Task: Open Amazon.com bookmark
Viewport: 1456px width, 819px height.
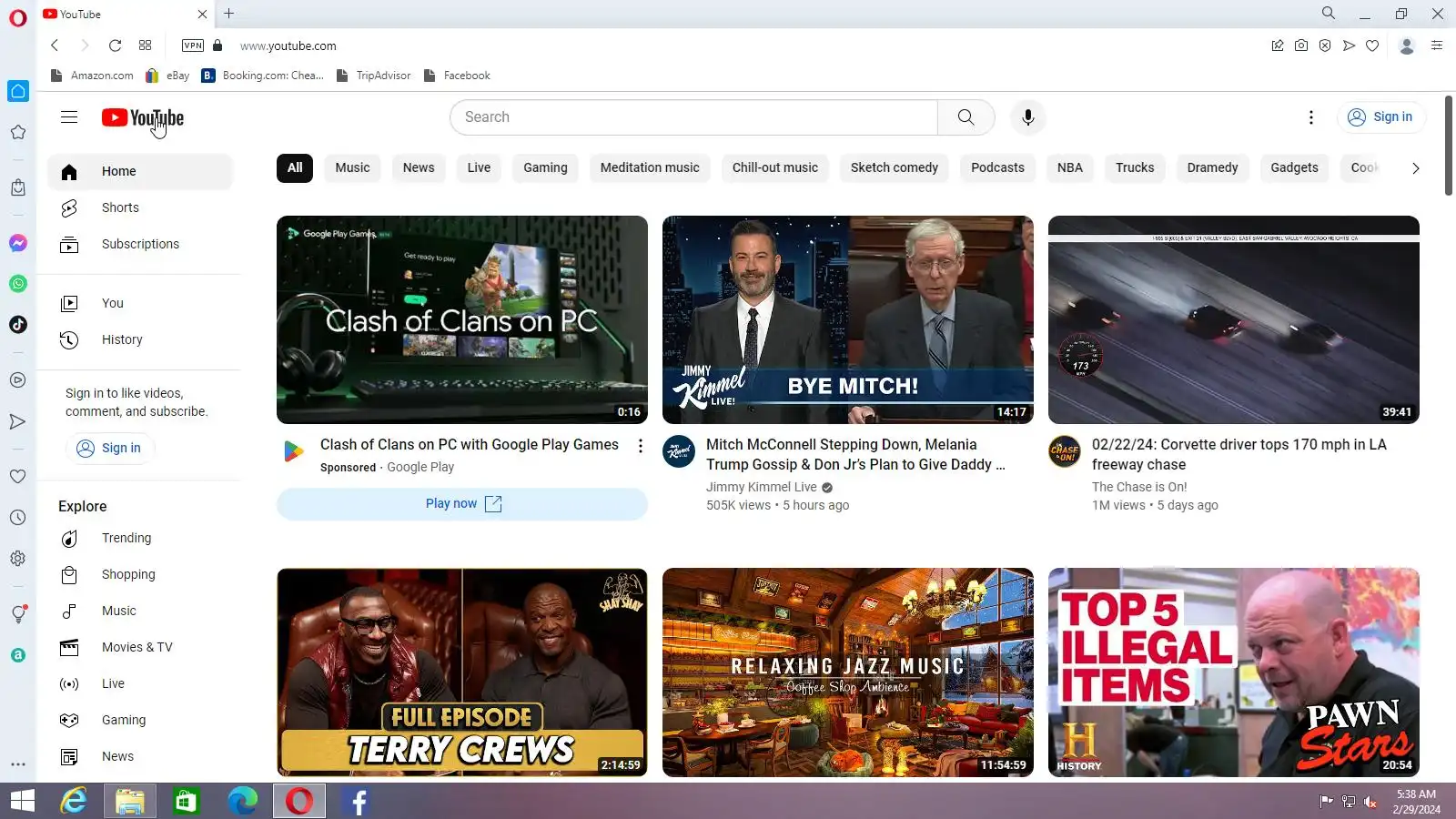Action: (92, 76)
